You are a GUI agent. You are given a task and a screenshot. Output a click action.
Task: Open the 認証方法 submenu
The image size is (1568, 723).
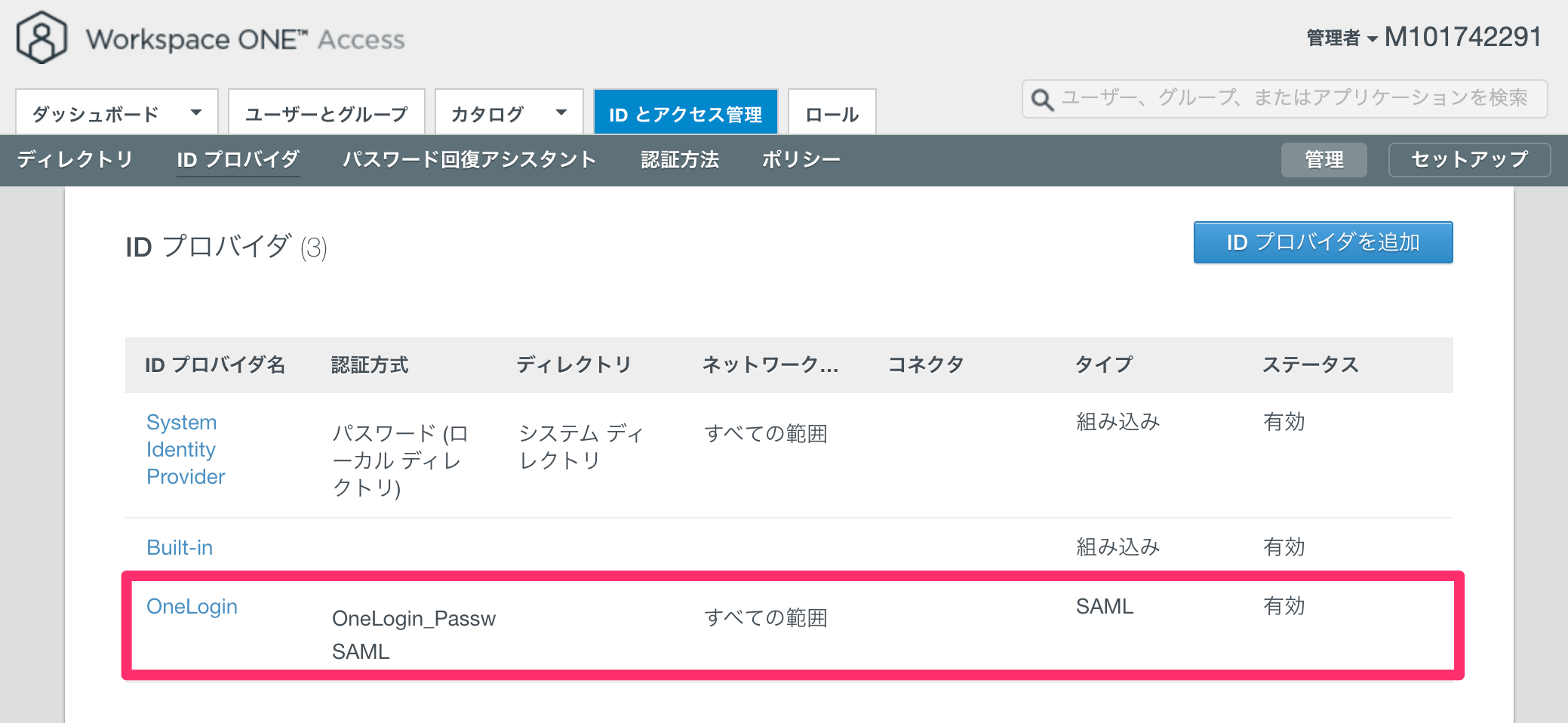point(680,159)
